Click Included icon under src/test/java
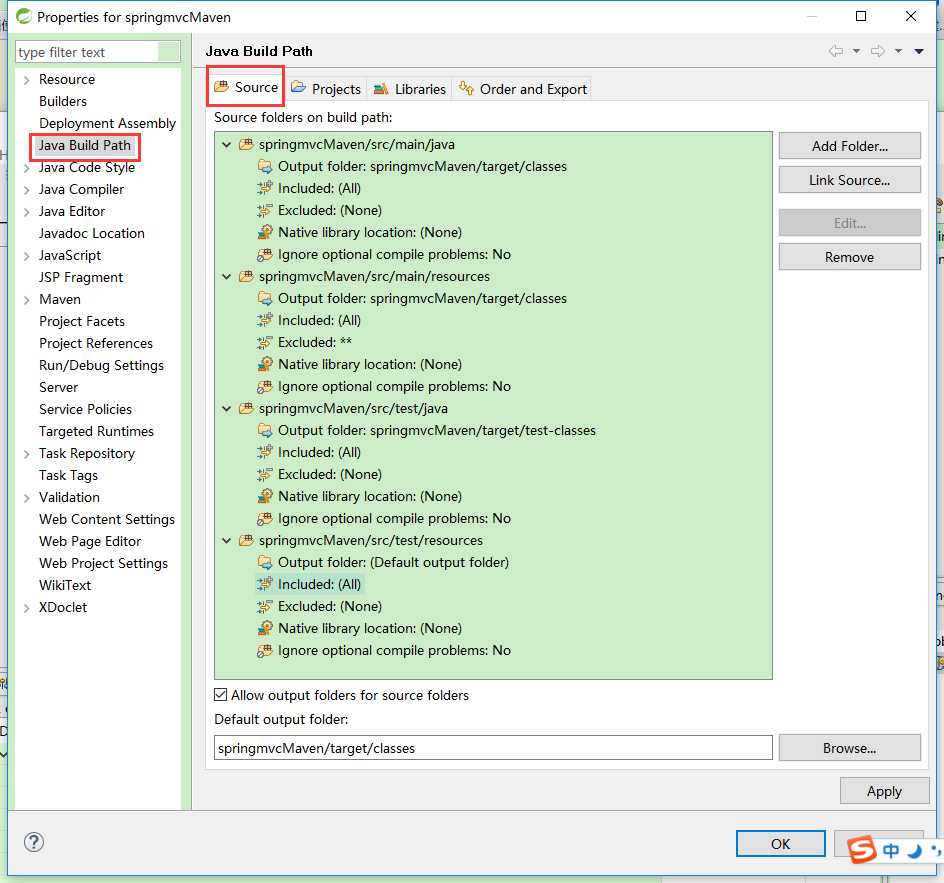 point(265,452)
